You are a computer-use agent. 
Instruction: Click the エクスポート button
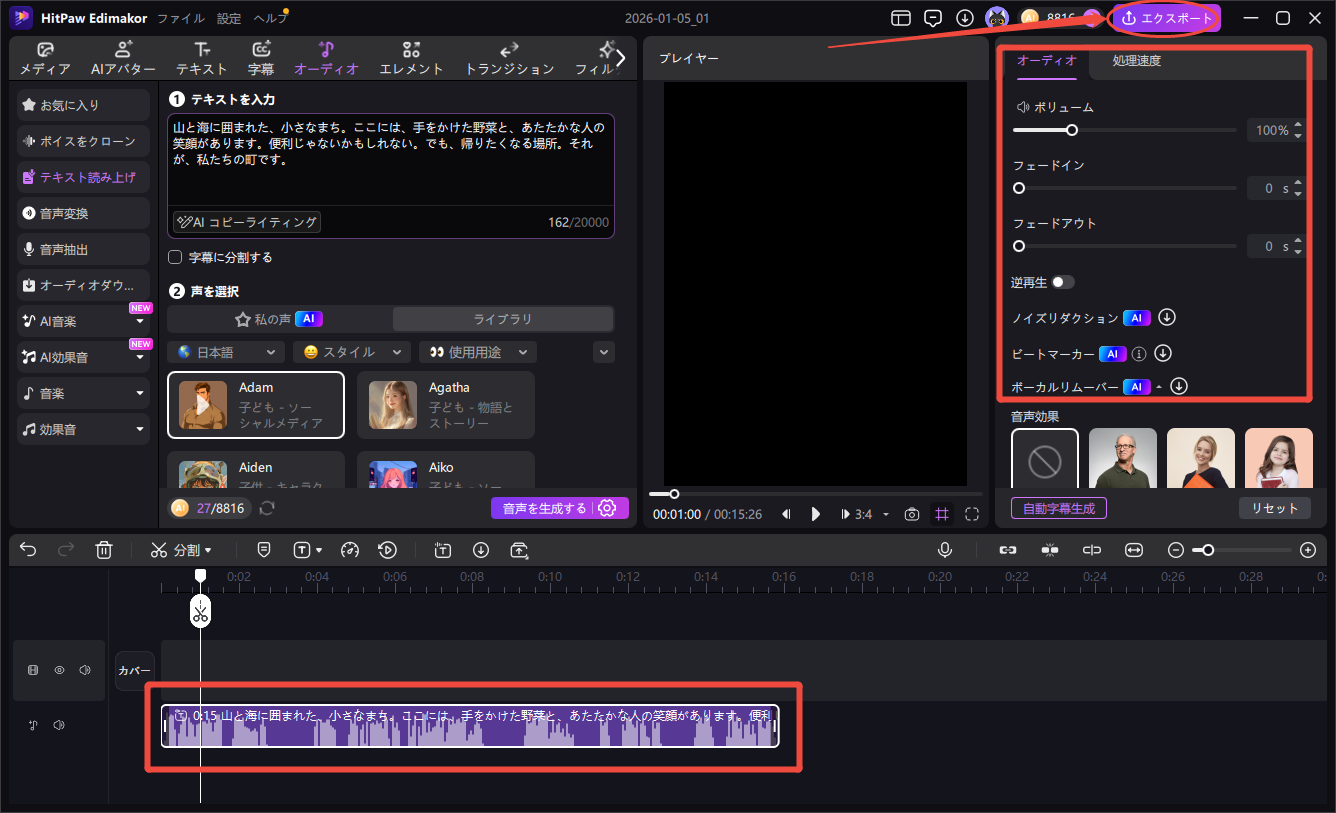point(1165,17)
